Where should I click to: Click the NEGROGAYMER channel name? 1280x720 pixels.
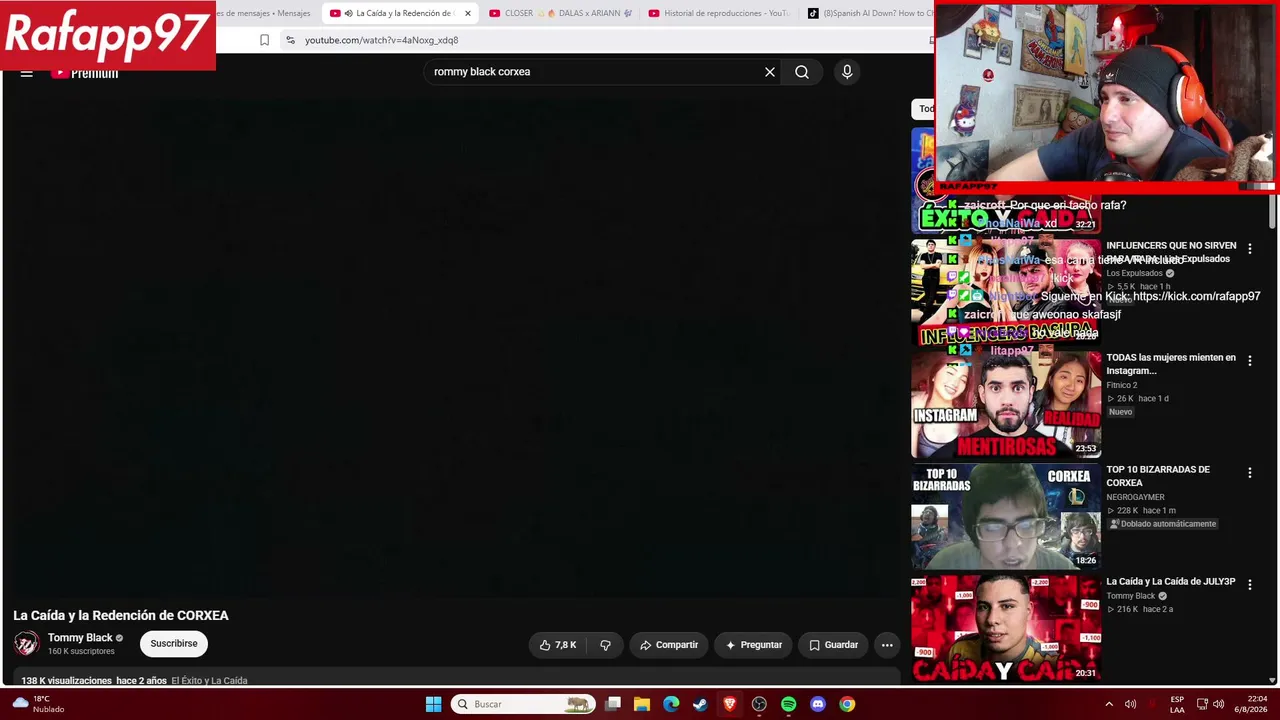1135,497
